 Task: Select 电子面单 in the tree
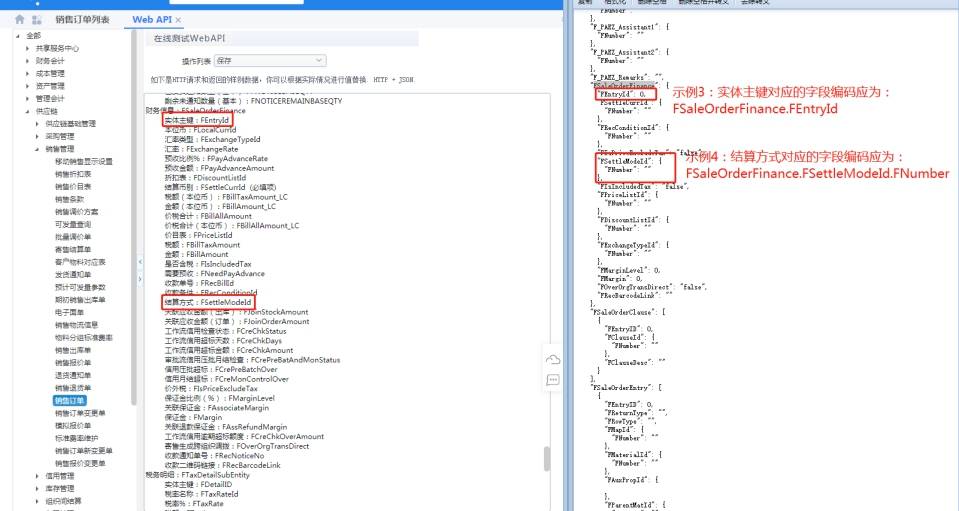point(69,312)
